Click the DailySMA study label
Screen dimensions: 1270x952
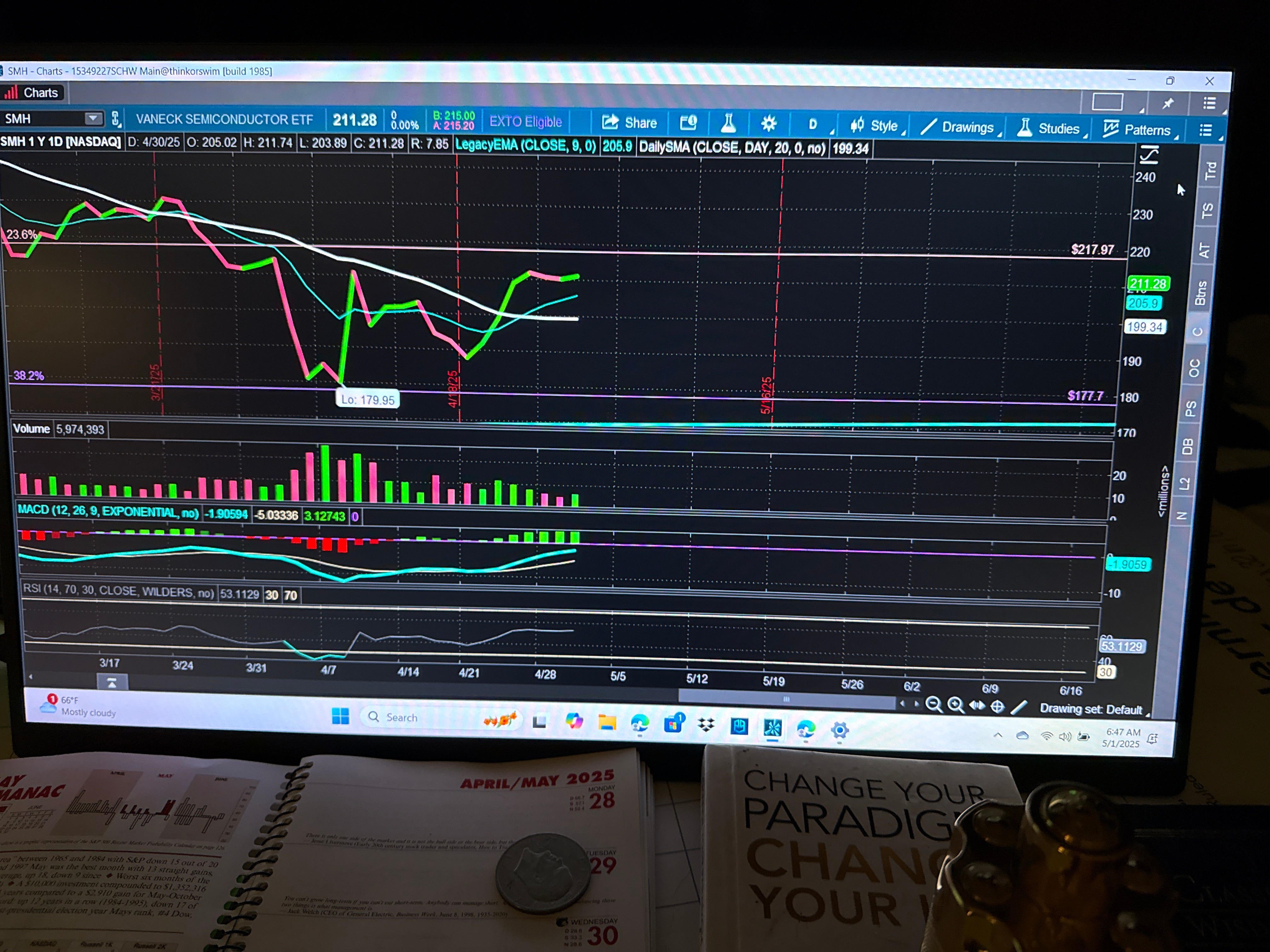click(x=732, y=147)
